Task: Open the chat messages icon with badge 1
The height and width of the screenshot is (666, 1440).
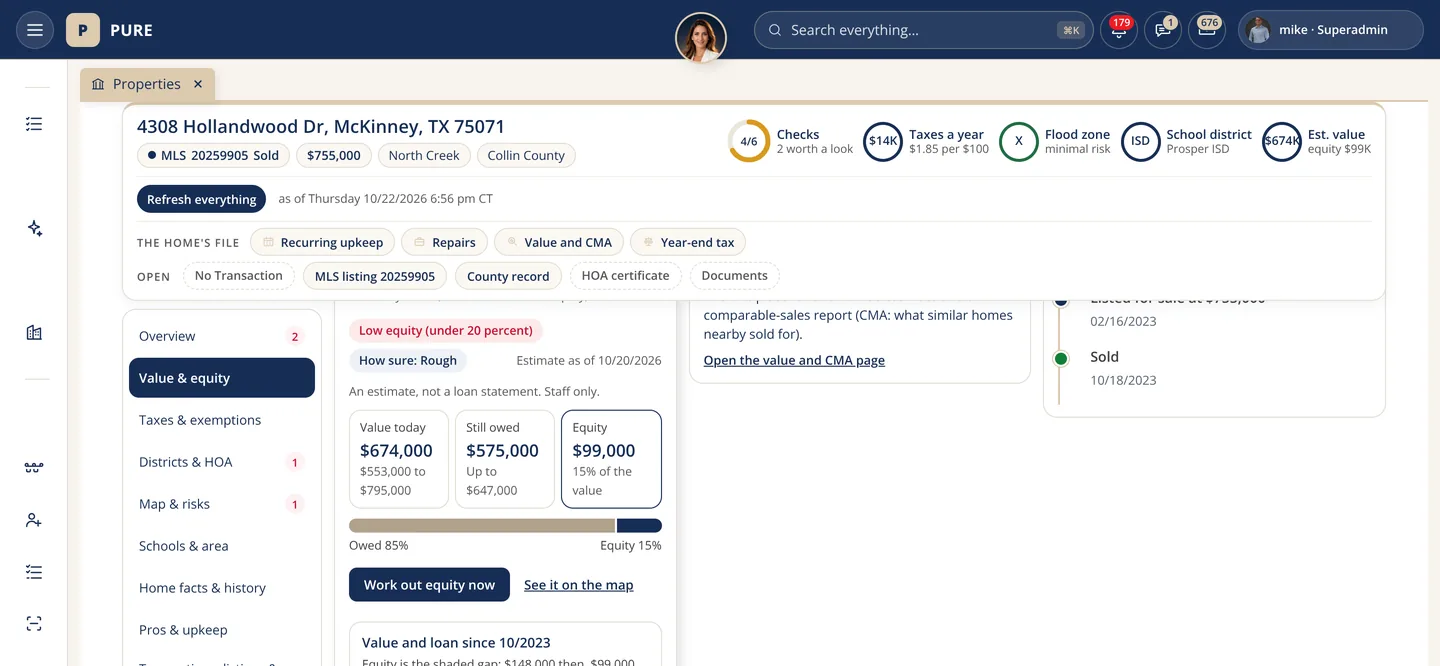Action: (1163, 30)
